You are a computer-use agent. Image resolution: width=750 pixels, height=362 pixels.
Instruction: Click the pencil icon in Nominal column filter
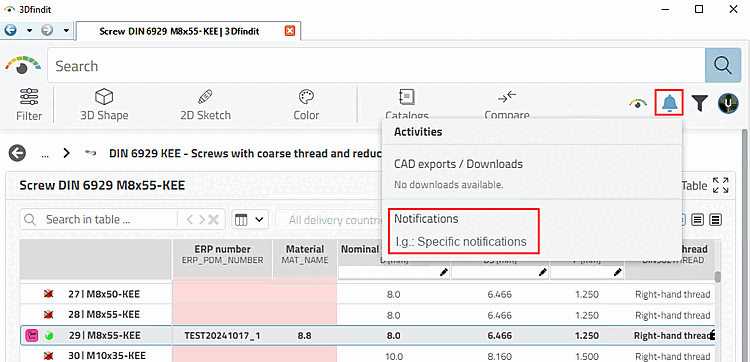pyautogui.click(x=444, y=272)
